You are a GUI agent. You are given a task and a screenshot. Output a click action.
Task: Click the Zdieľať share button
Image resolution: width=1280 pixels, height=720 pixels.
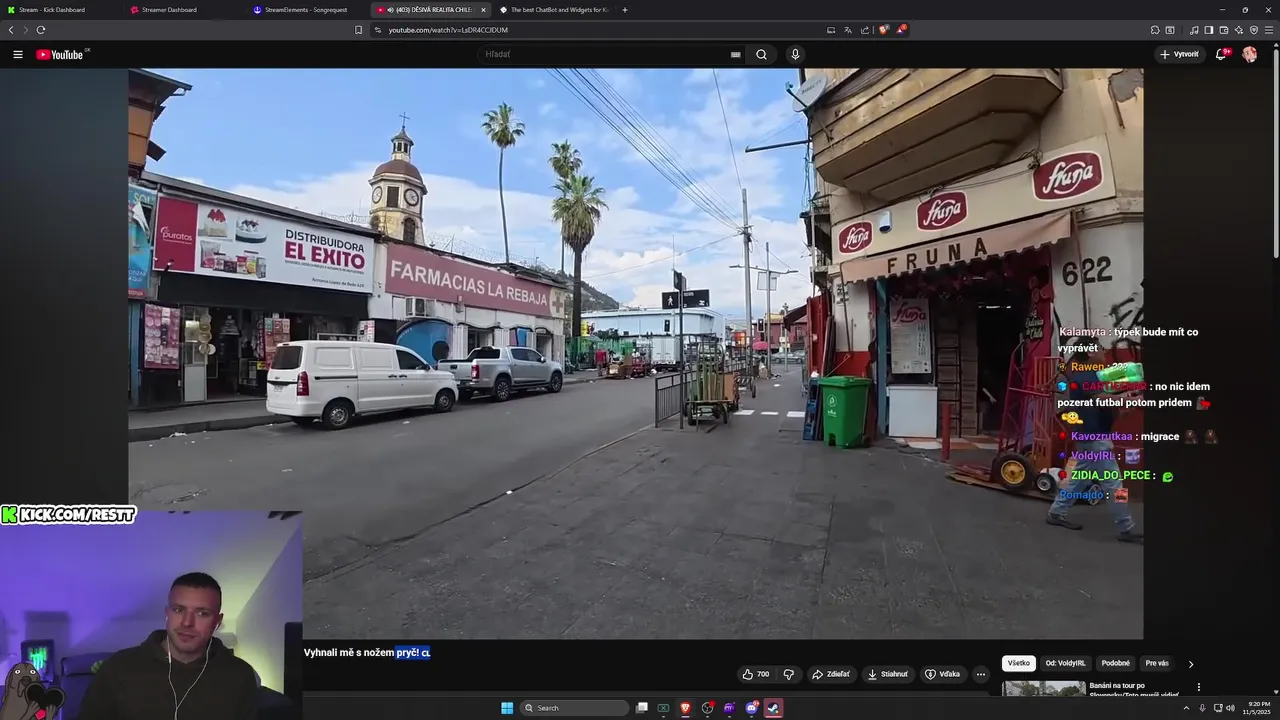coord(830,674)
